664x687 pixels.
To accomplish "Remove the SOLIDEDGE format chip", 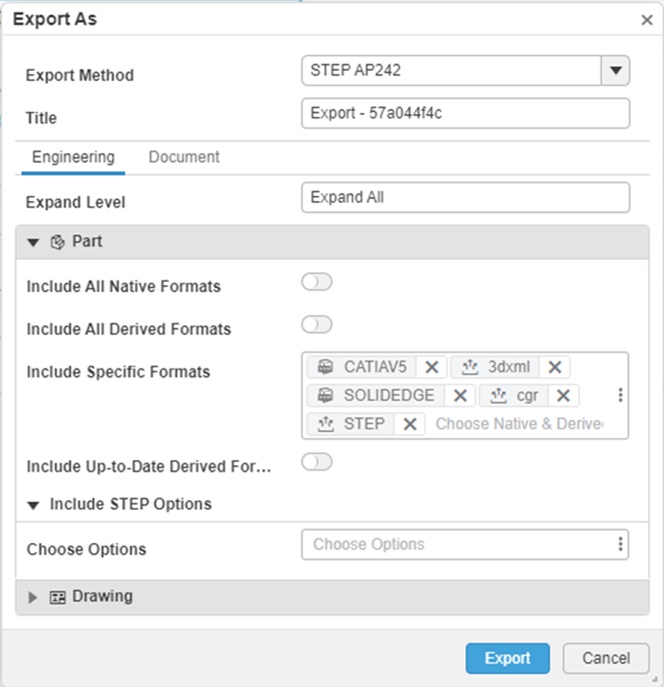I will [459, 395].
